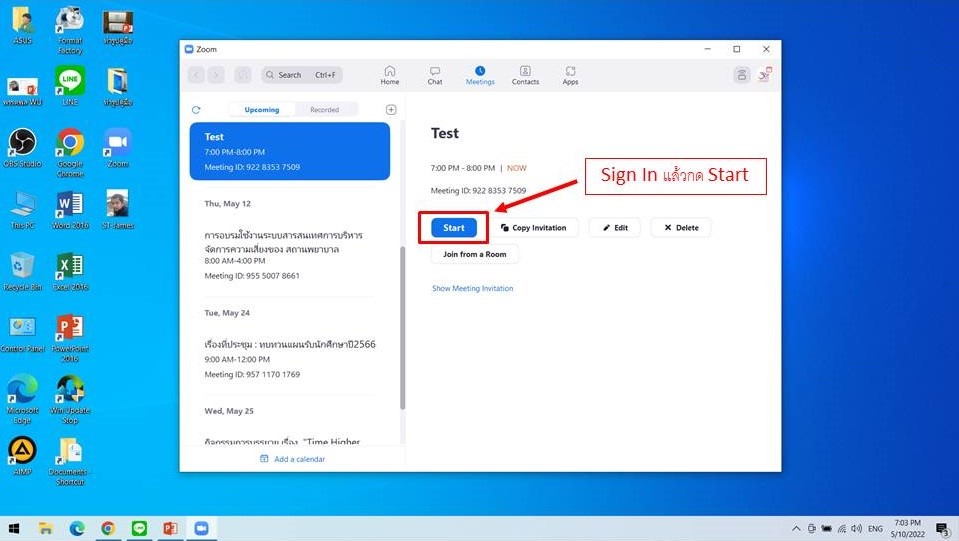Open the history clock icon beside Search
This screenshot has height=541, width=959.
[243, 75]
